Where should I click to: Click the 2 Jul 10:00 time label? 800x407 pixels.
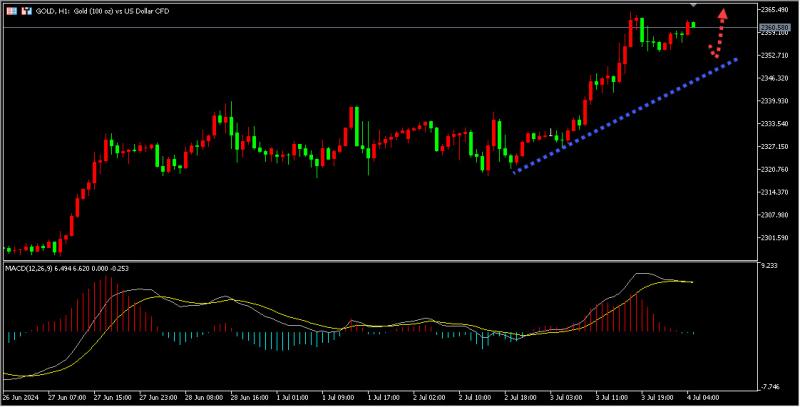[476, 397]
